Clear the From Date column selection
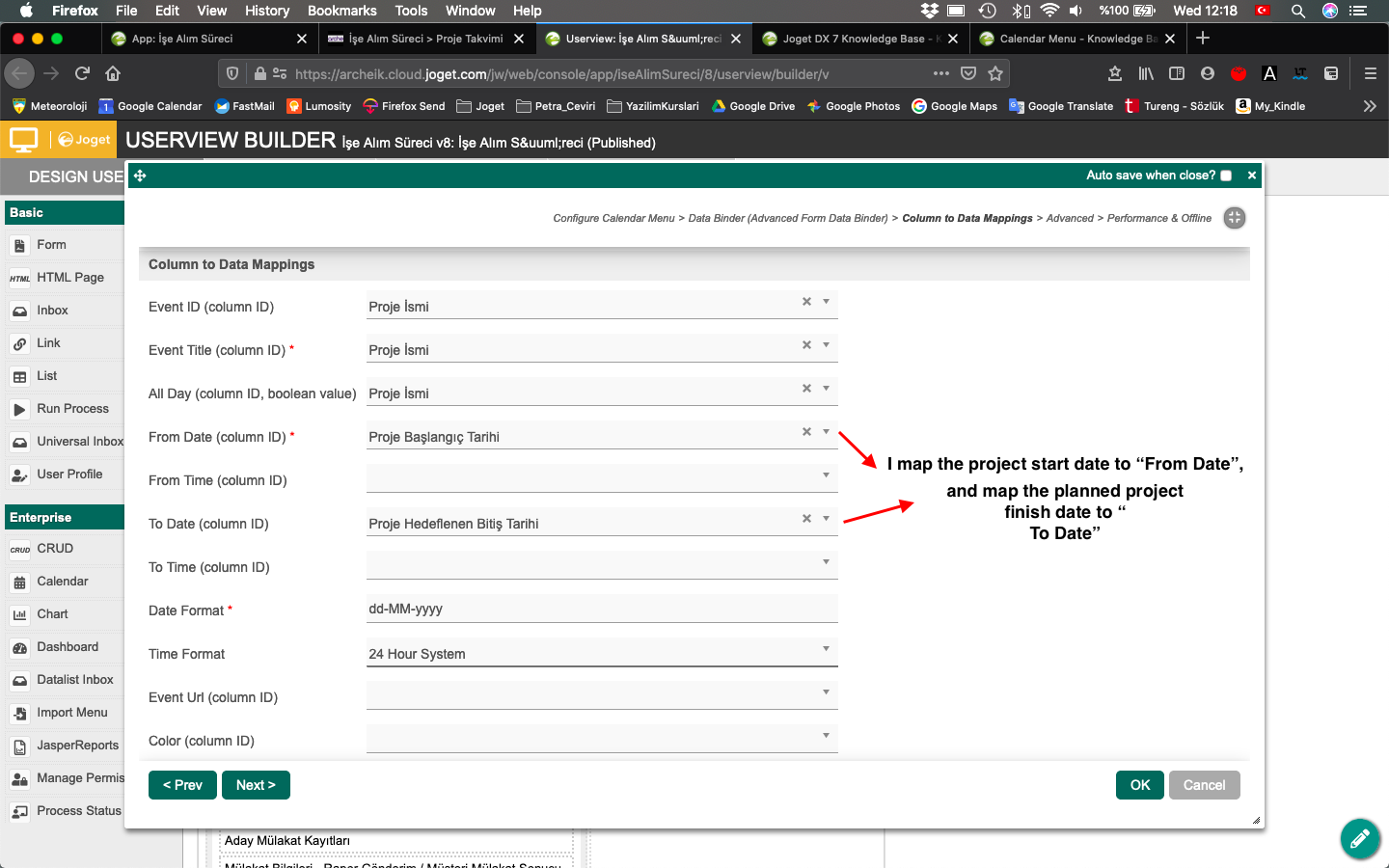Screen dimensions: 1389x868 click(806, 432)
